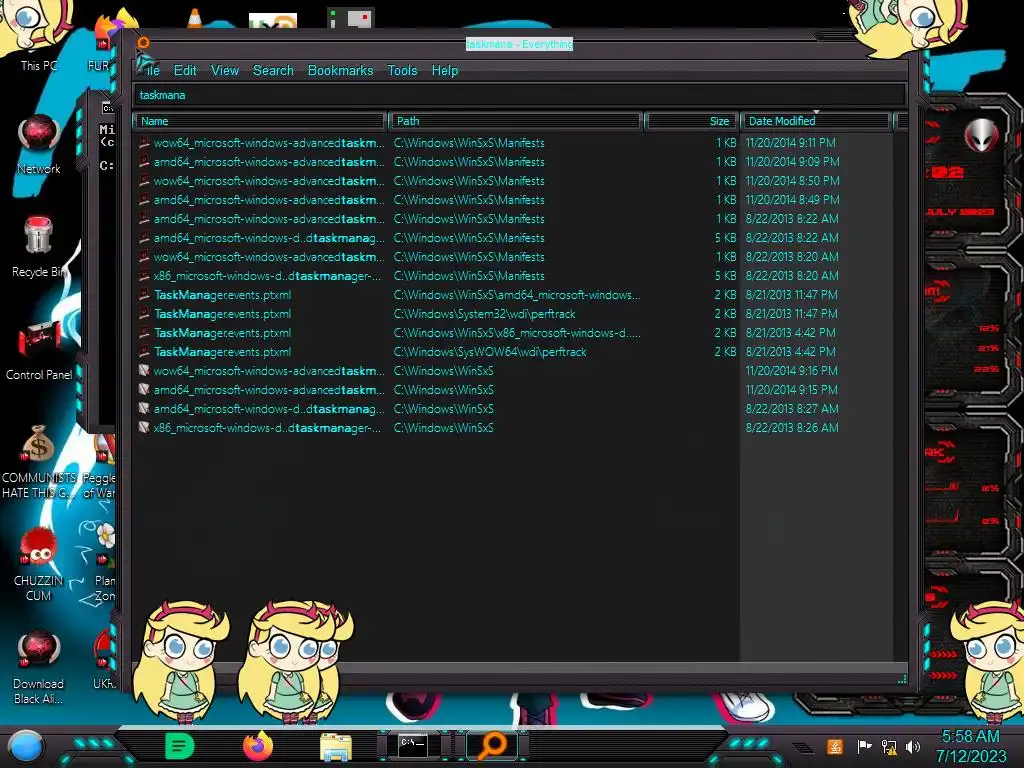Open Download Black Ali desktop icon
The width and height of the screenshot is (1024, 768).
click(x=39, y=667)
